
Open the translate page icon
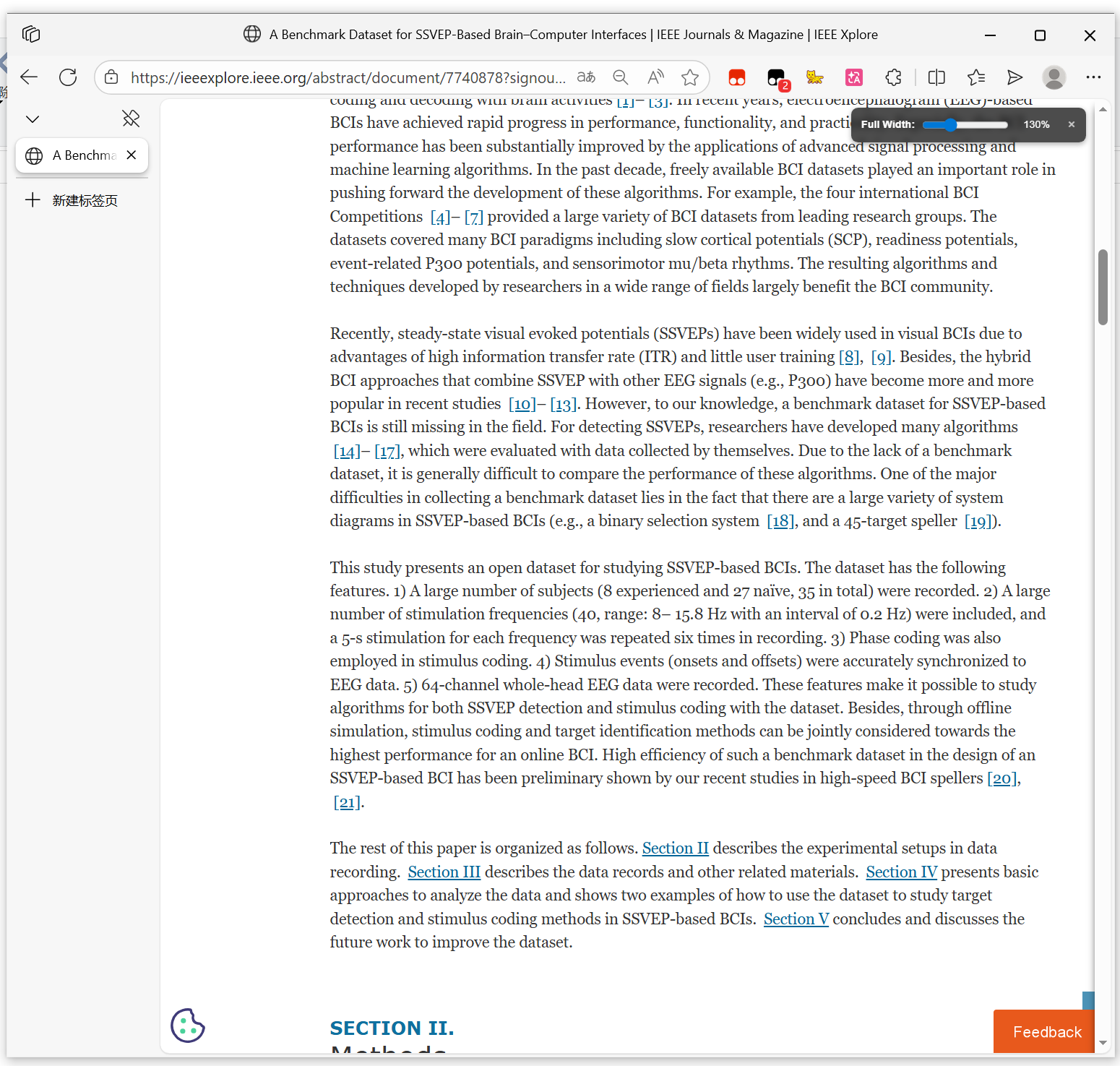pyautogui.click(x=586, y=77)
